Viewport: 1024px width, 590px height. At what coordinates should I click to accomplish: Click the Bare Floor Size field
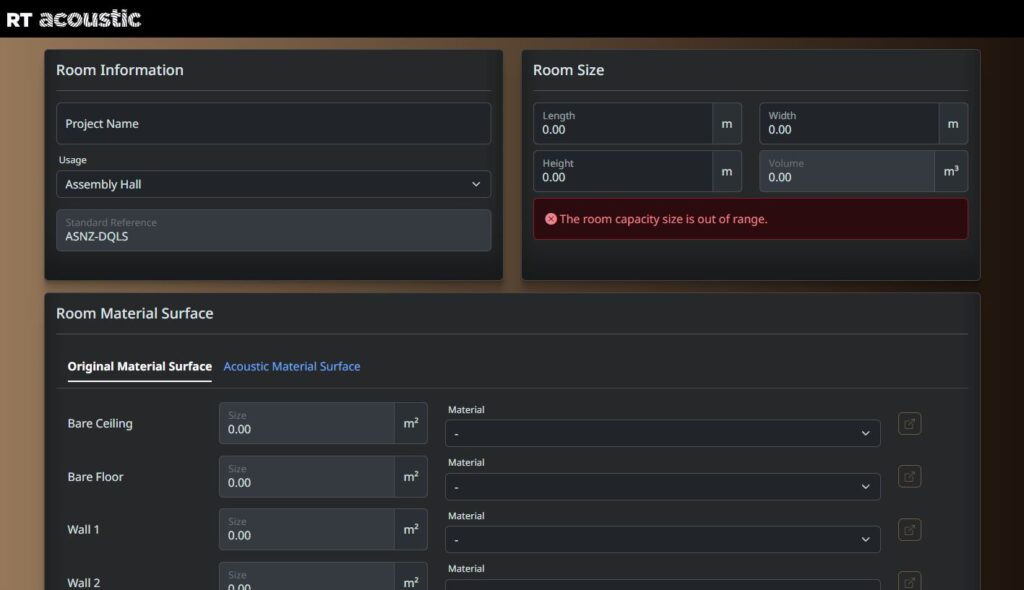click(307, 477)
